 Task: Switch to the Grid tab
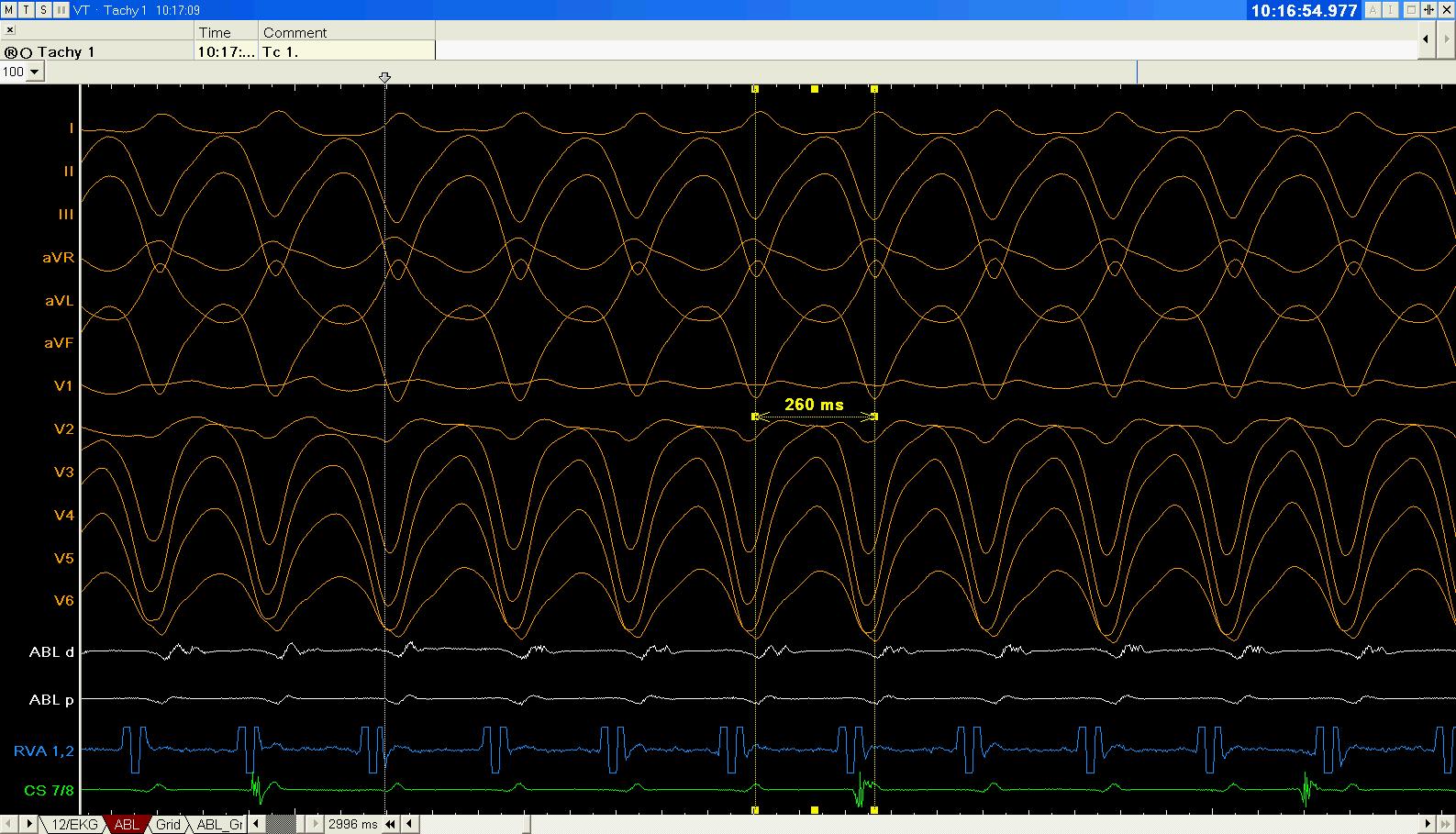click(168, 824)
